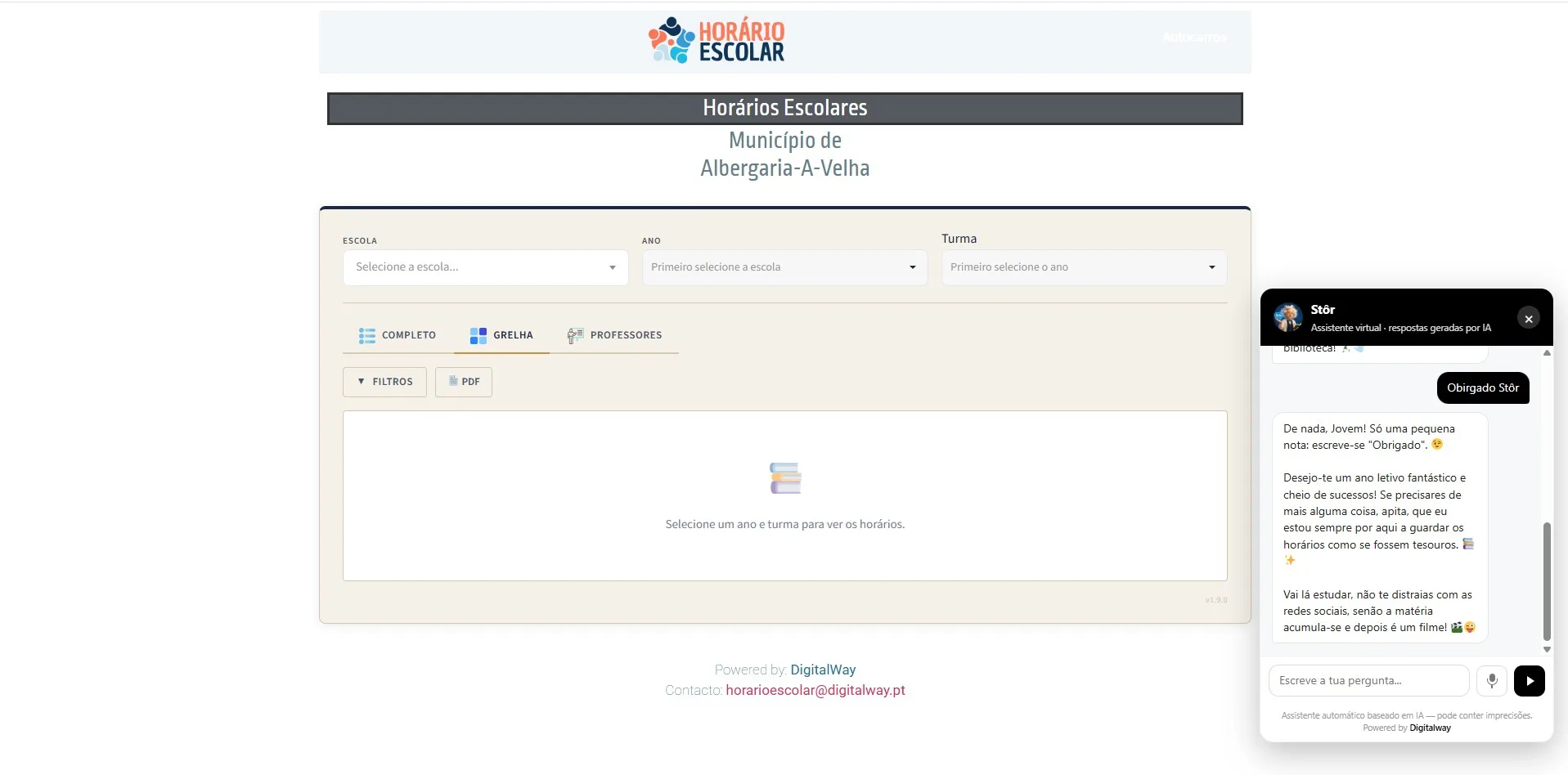Click the books icon in empty timetable panel
The width and height of the screenshot is (1568, 775).
coord(785,478)
